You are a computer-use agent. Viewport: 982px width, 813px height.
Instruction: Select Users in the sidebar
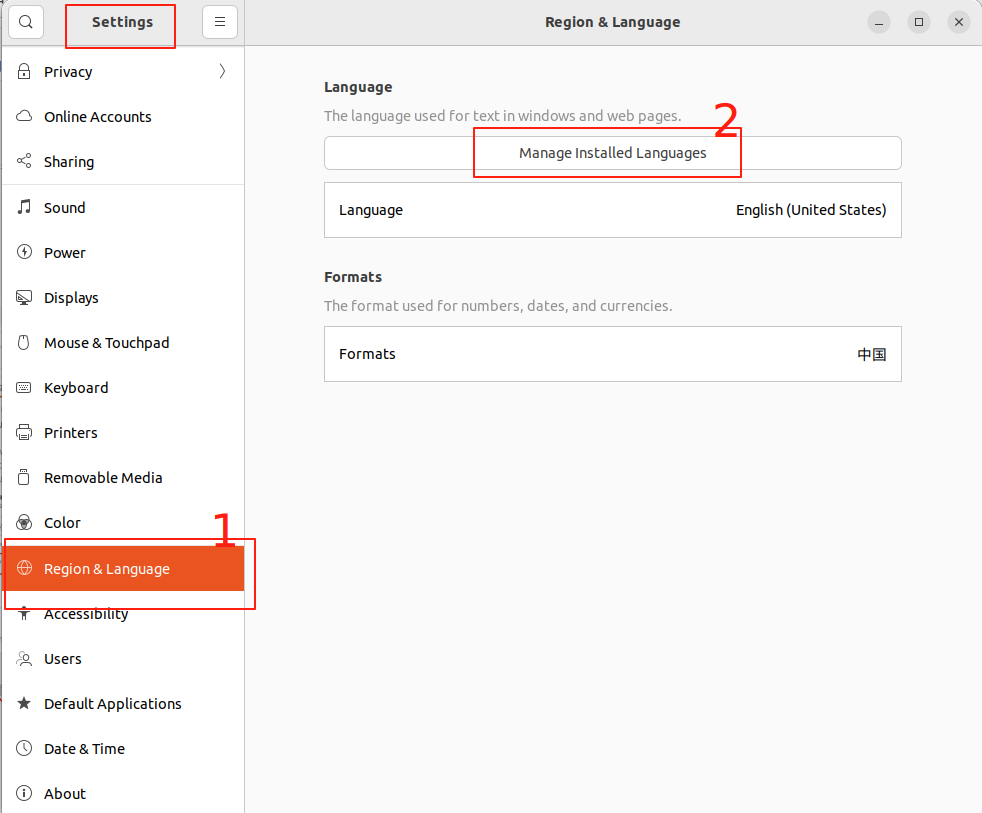(123, 659)
